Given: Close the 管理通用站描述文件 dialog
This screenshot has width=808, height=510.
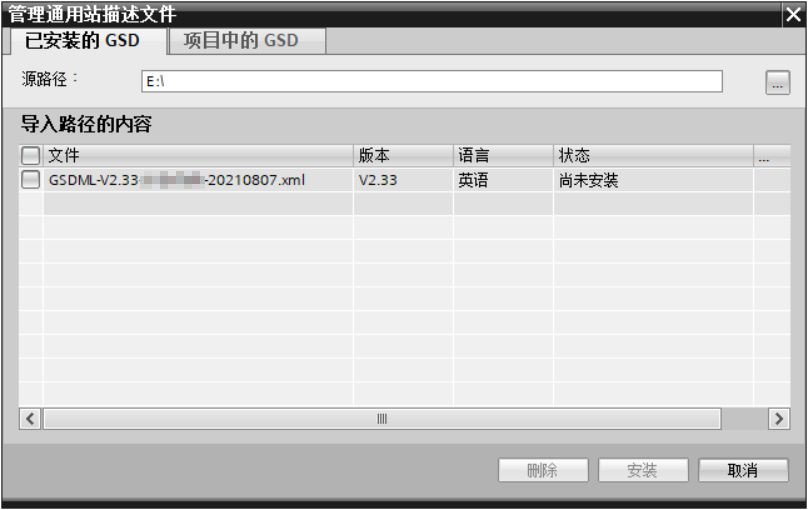Looking at the screenshot, I should pos(794,14).
